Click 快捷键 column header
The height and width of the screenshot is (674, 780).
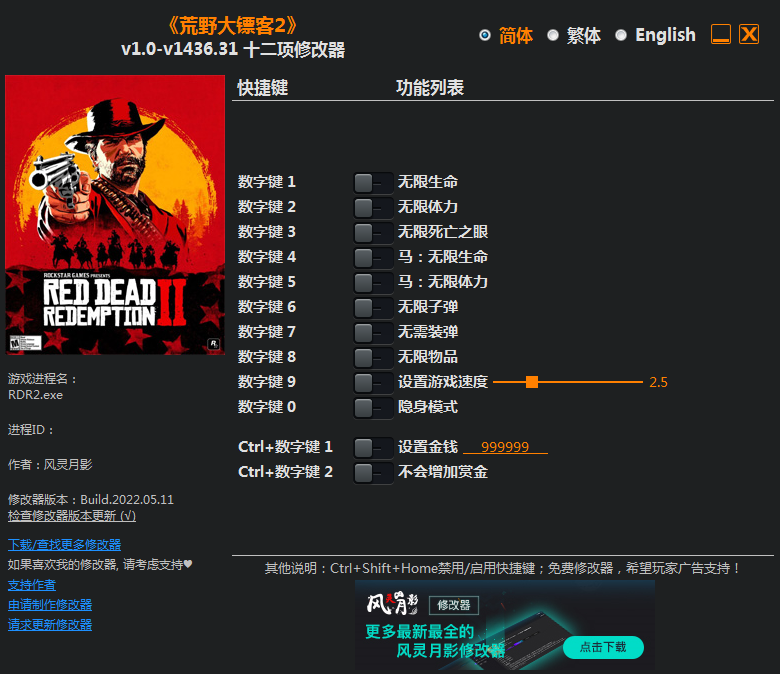(263, 88)
